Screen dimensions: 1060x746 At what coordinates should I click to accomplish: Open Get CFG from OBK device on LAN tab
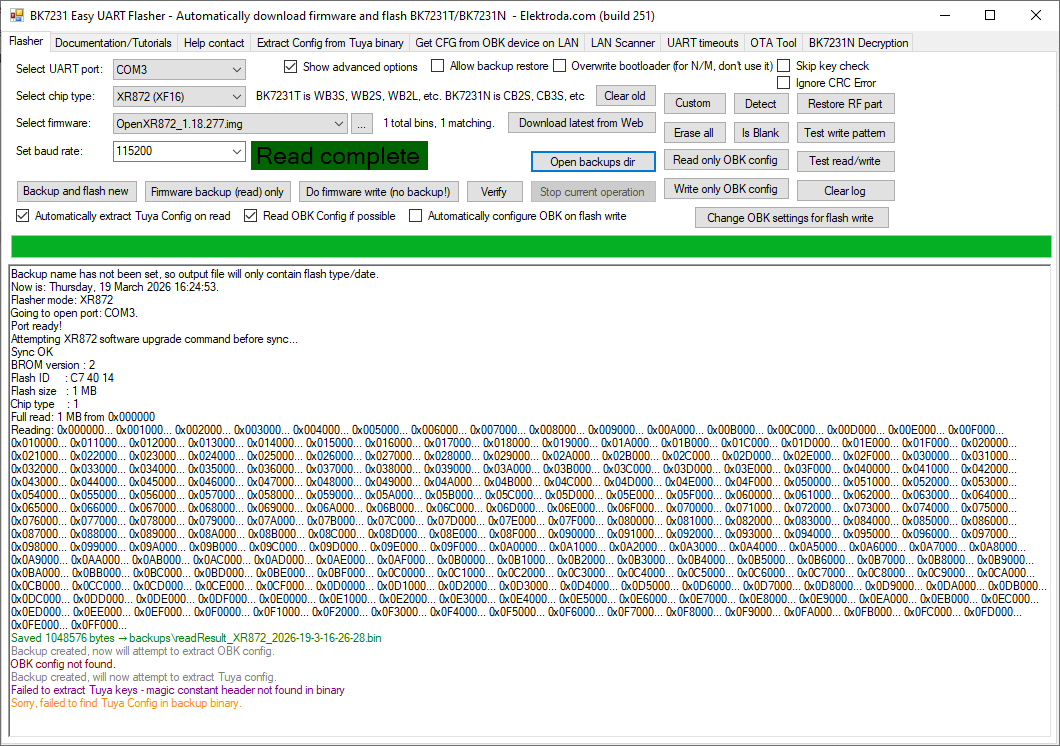coord(497,43)
